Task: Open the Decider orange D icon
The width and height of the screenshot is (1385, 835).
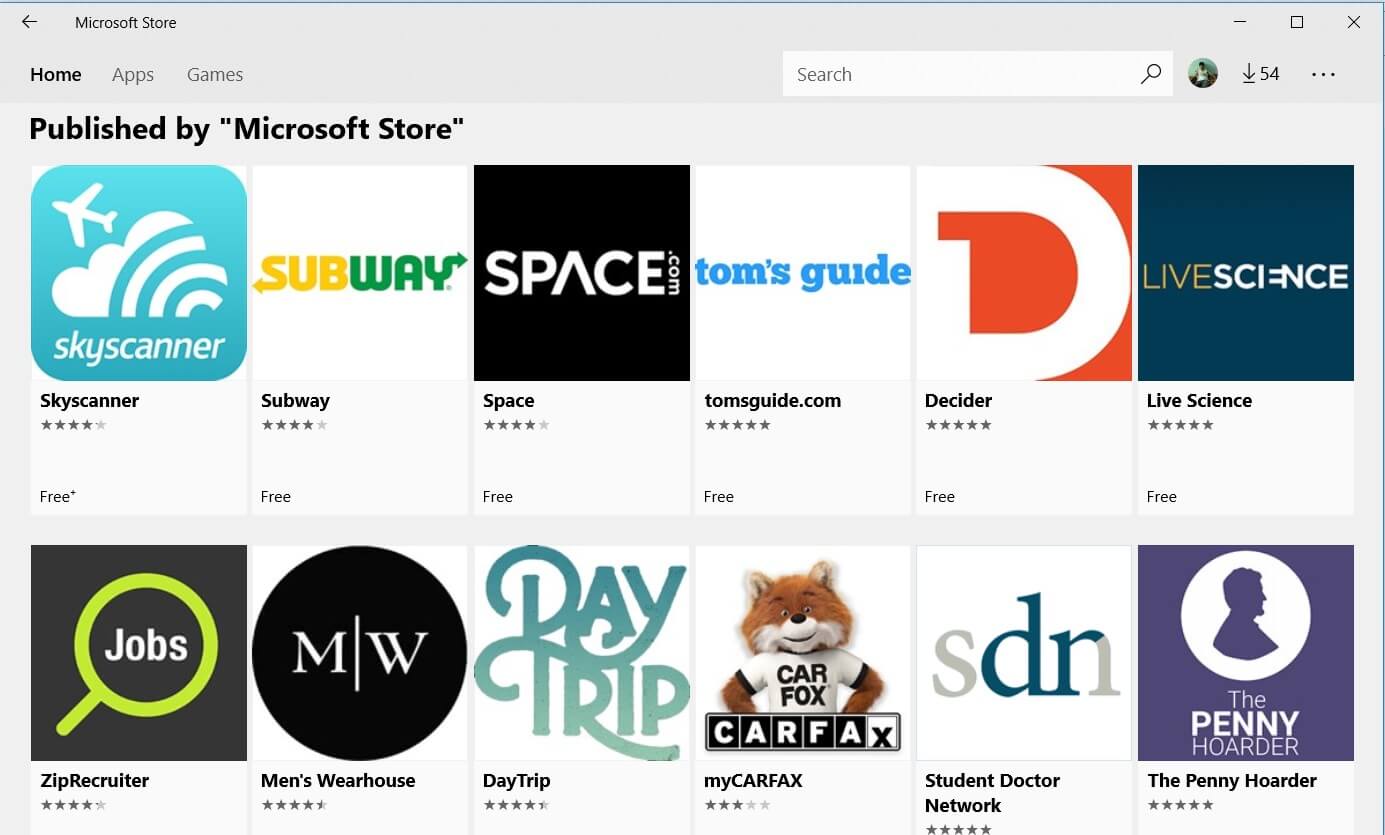Action: point(1024,273)
